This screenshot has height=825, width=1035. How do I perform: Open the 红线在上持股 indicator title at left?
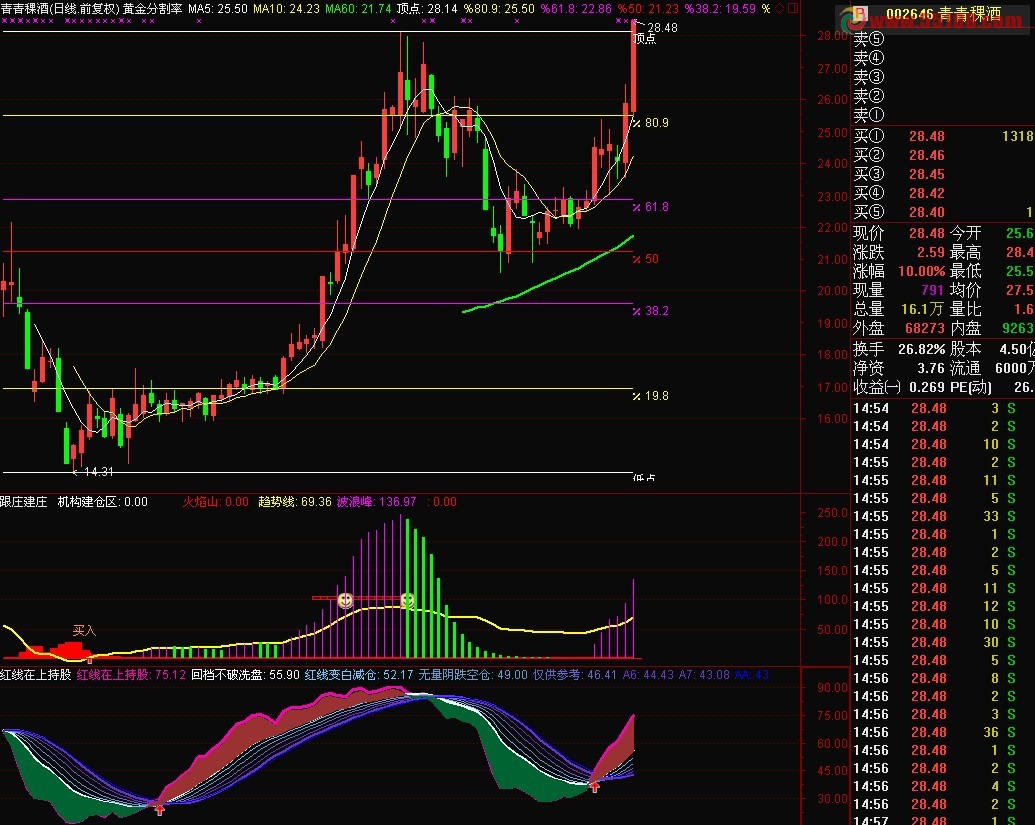pyautogui.click(x=36, y=675)
